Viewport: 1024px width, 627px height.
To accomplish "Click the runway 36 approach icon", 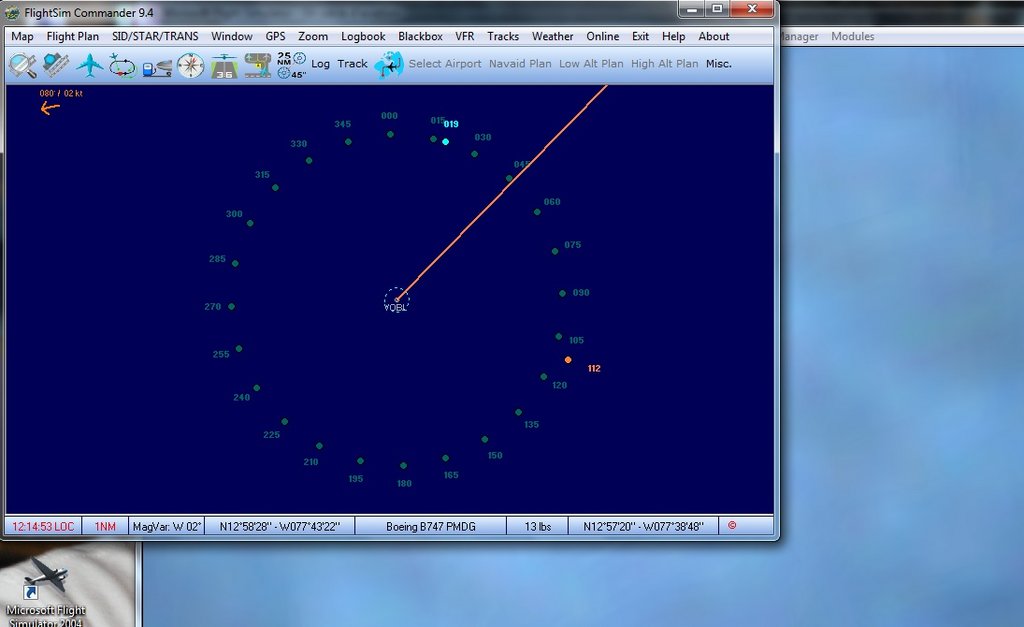I will [224, 66].
